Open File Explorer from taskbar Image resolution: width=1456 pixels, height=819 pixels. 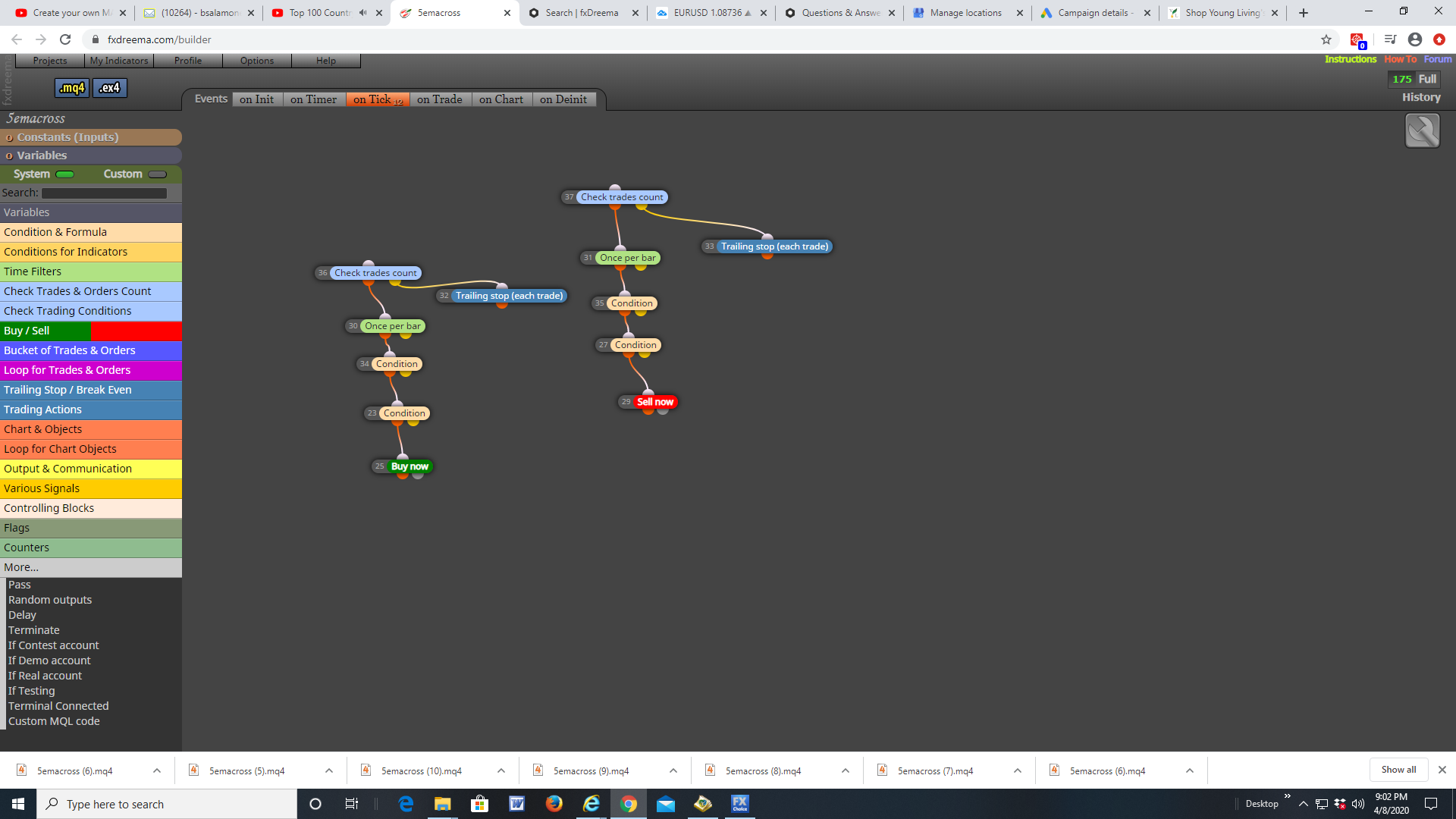coord(442,804)
